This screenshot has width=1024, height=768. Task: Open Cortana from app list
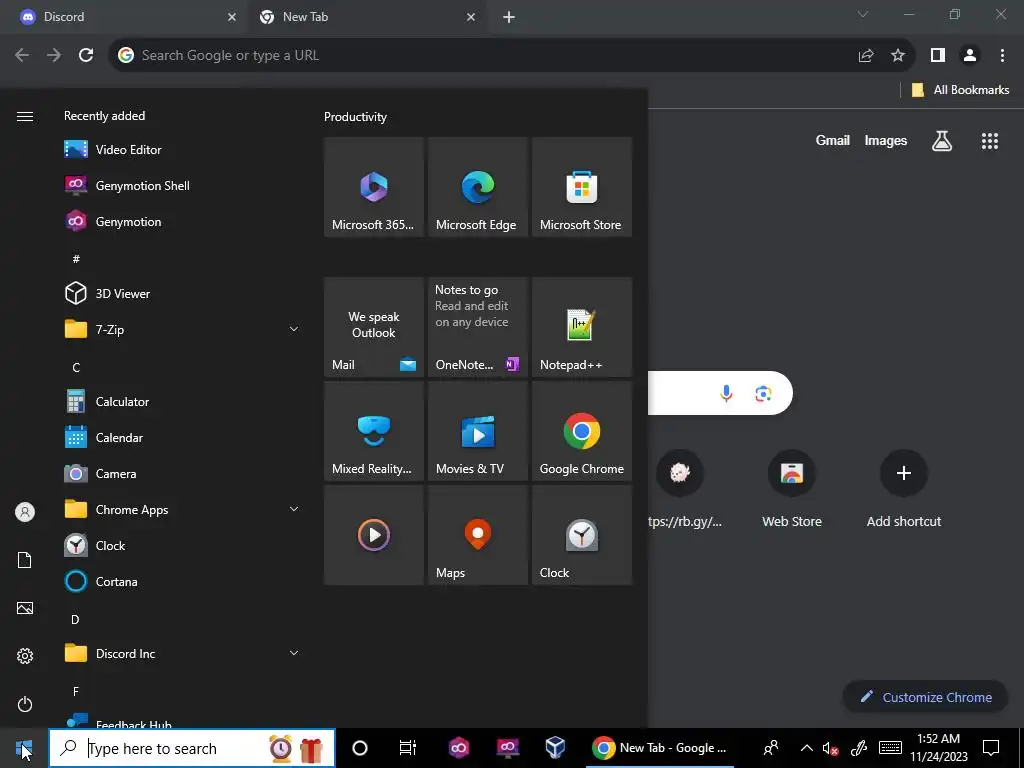[183, 581]
